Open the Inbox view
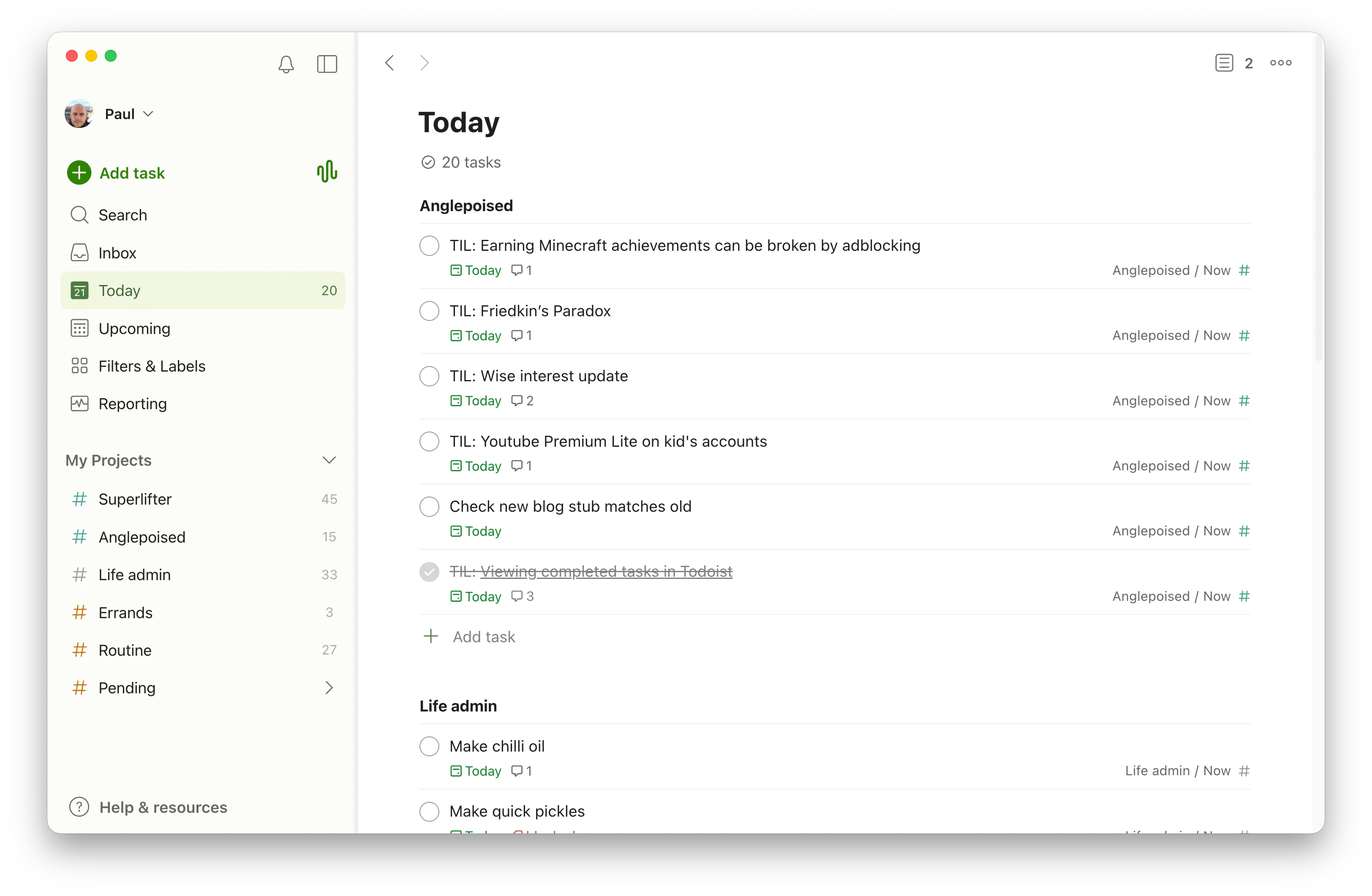The image size is (1372, 896). 203,253
